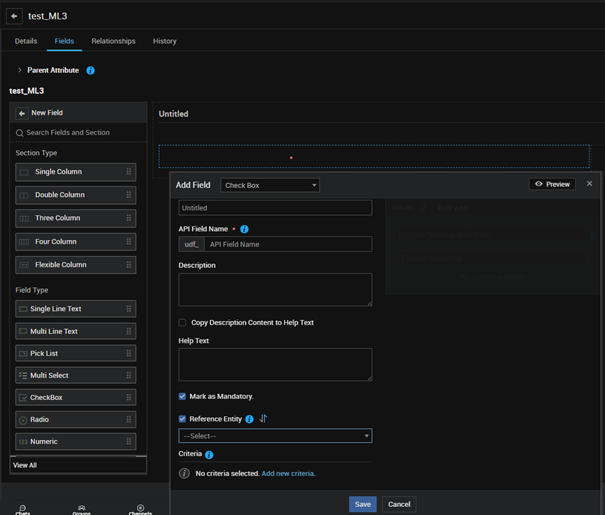Click the Untitled section heading

pyautogui.click(x=174, y=114)
